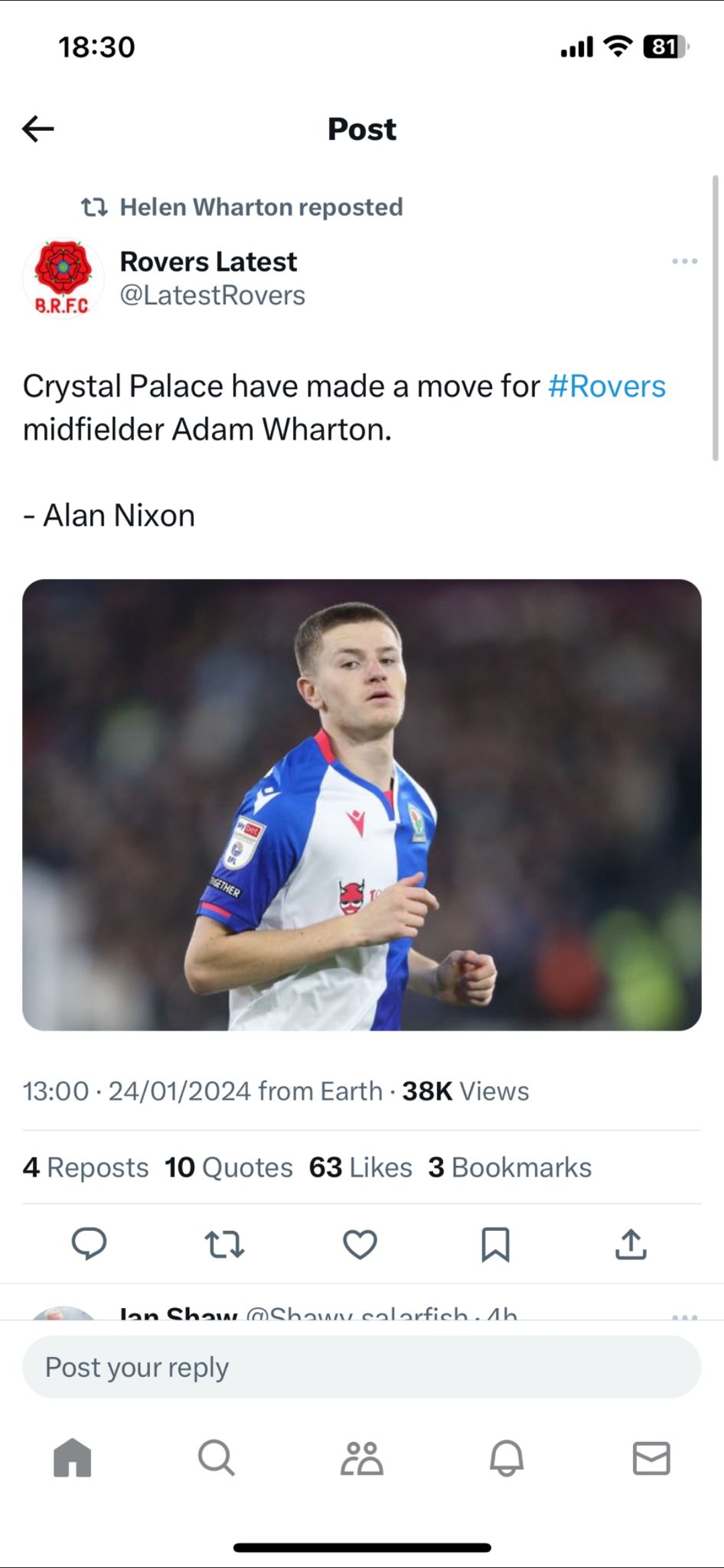The image size is (724, 1568).
Task: Tap the share upload icon
Action: (x=631, y=1244)
